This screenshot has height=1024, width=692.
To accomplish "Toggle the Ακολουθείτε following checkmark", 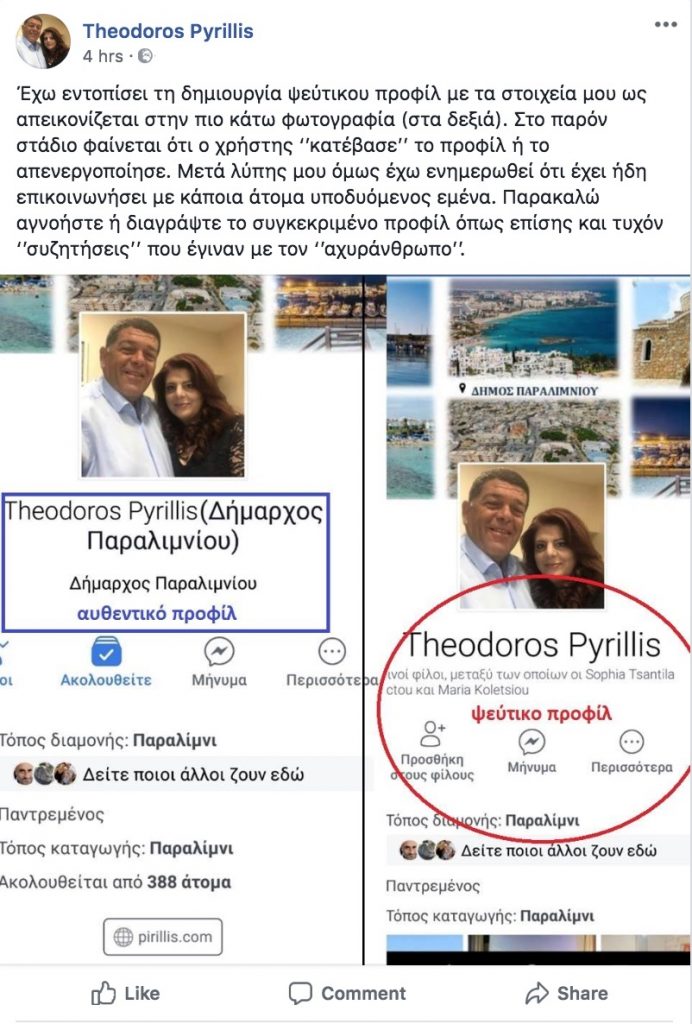I will click(x=106, y=651).
